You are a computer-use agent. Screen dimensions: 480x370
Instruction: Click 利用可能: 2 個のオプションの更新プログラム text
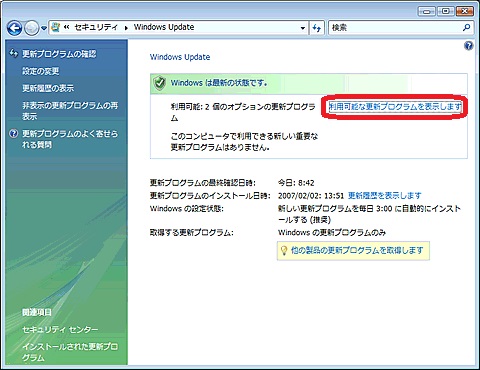[x=243, y=112]
